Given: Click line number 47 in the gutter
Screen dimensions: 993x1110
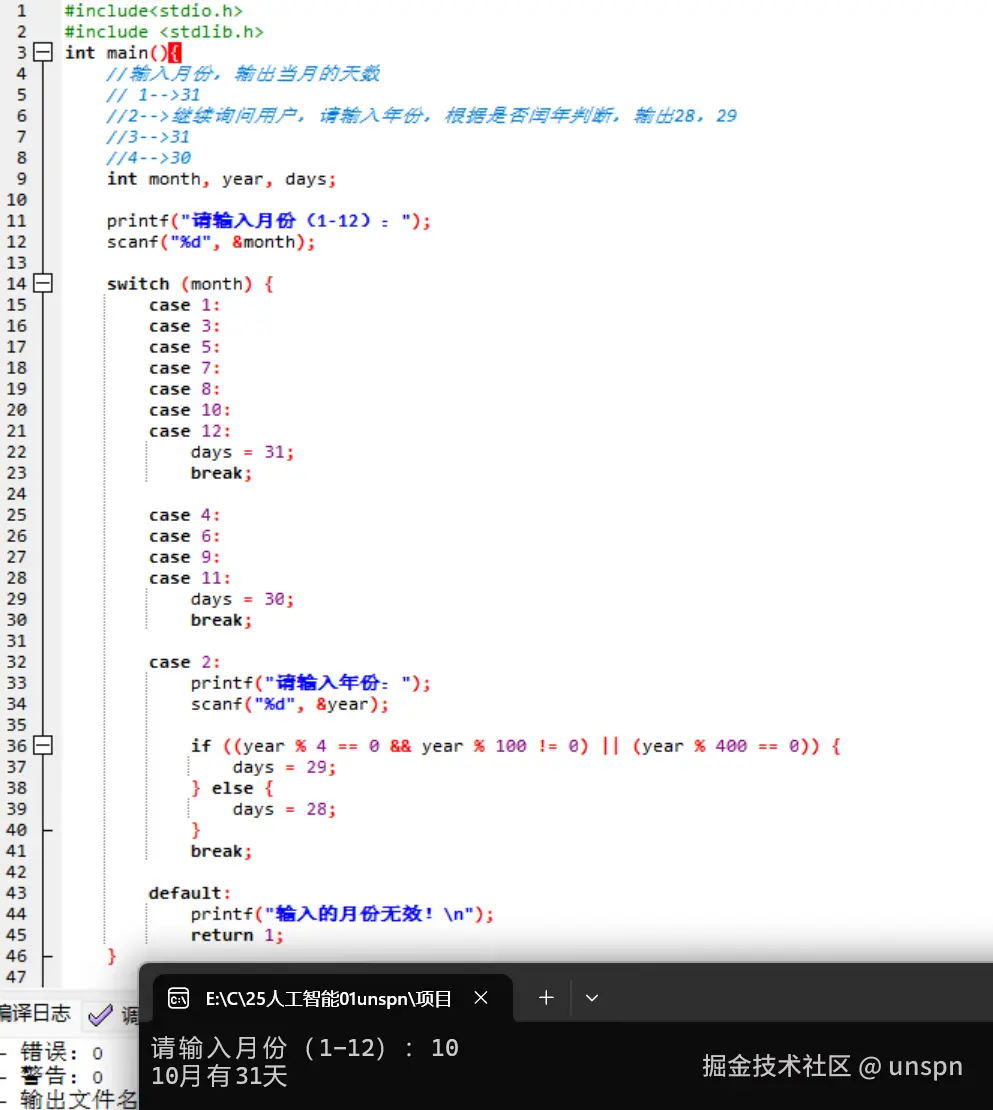Looking at the screenshot, I should [16, 977].
